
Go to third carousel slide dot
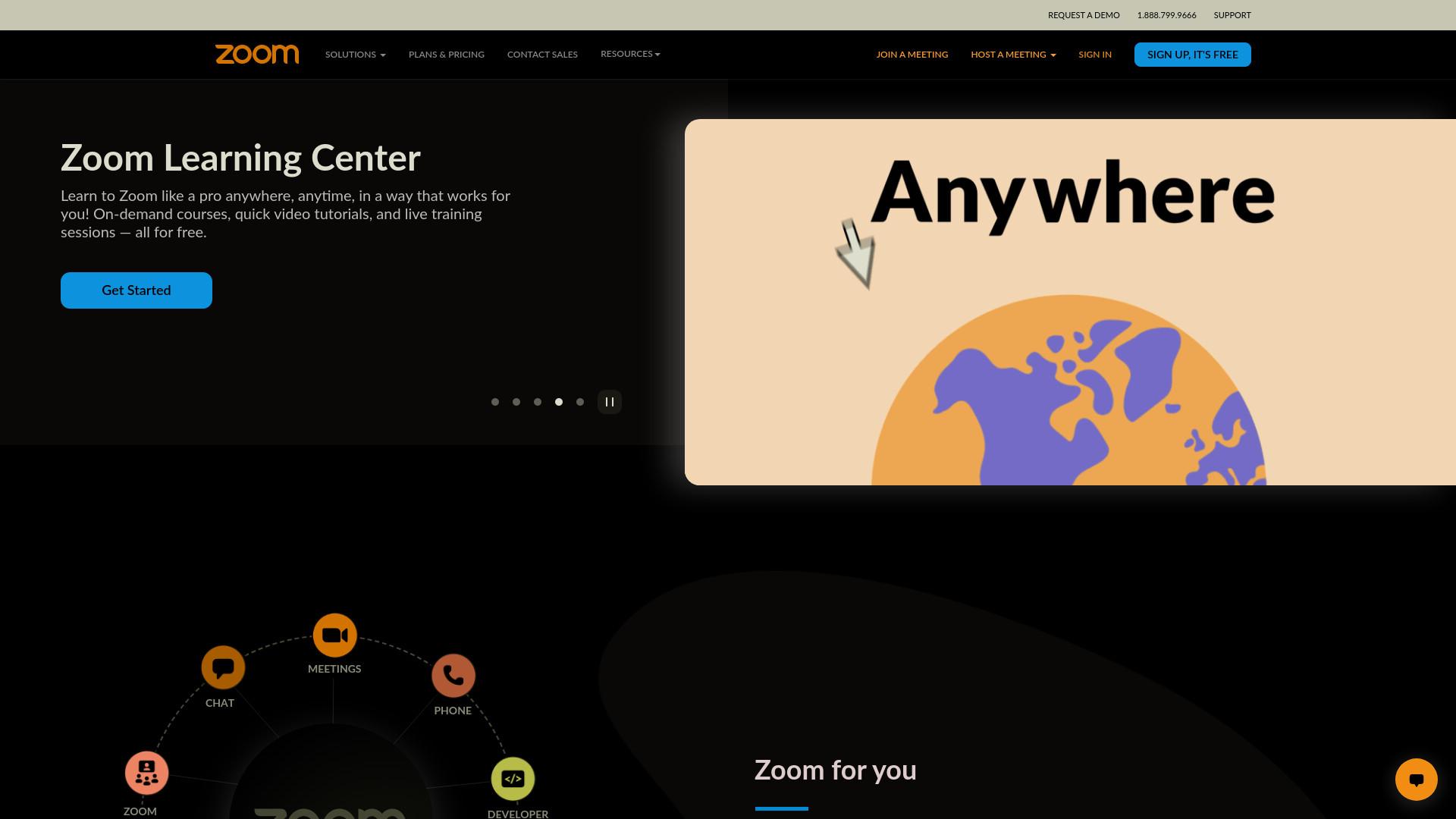pyautogui.click(x=538, y=402)
